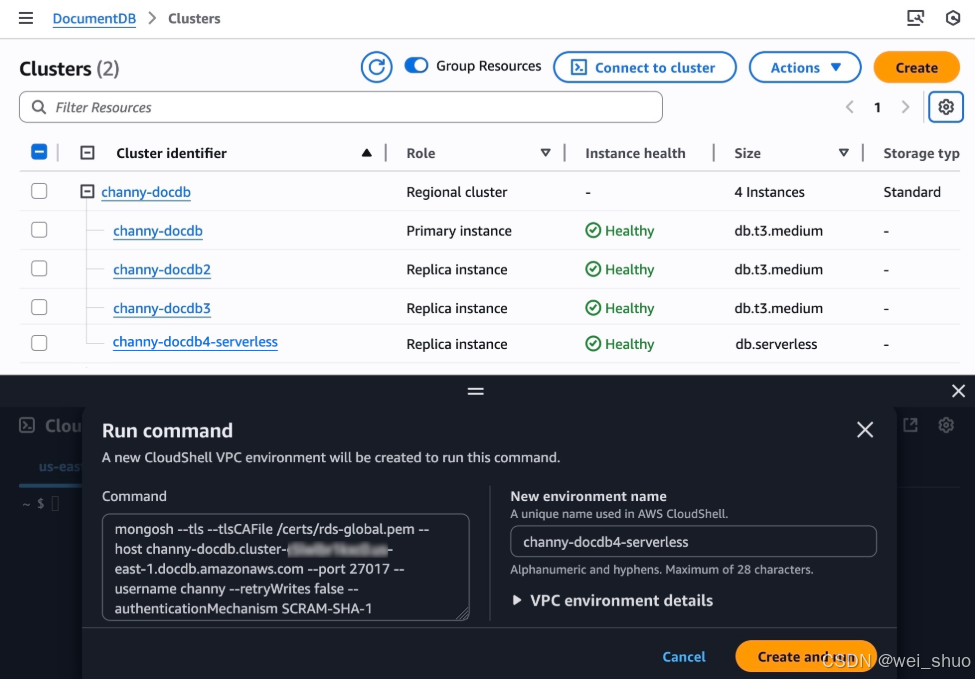Click the Command textarea resize grip
This screenshot has width=975, height=679.
pos(463,614)
